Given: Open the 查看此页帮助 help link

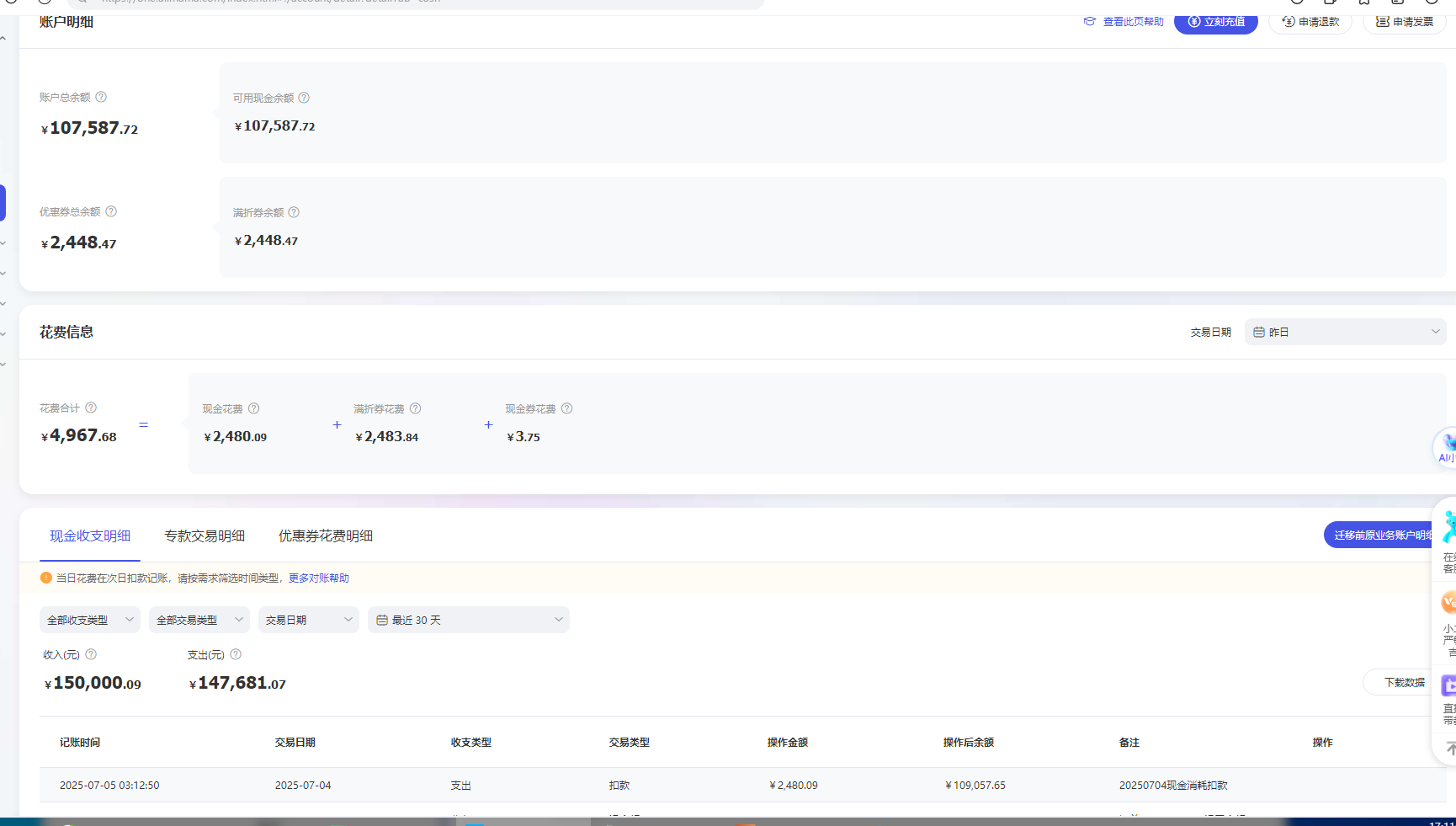Looking at the screenshot, I should pyautogui.click(x=1124, y=22).
